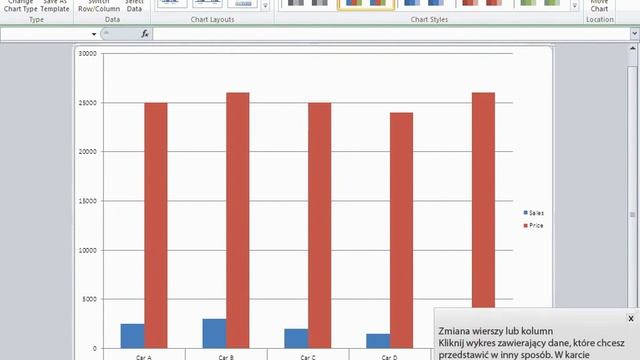
Task: Click into the formula bar
Action: 391,34
